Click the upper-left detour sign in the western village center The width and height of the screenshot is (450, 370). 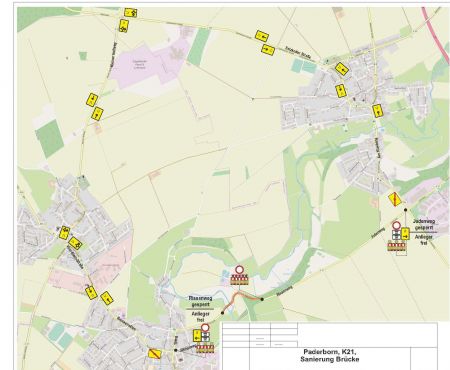click(x=64, y=232)
